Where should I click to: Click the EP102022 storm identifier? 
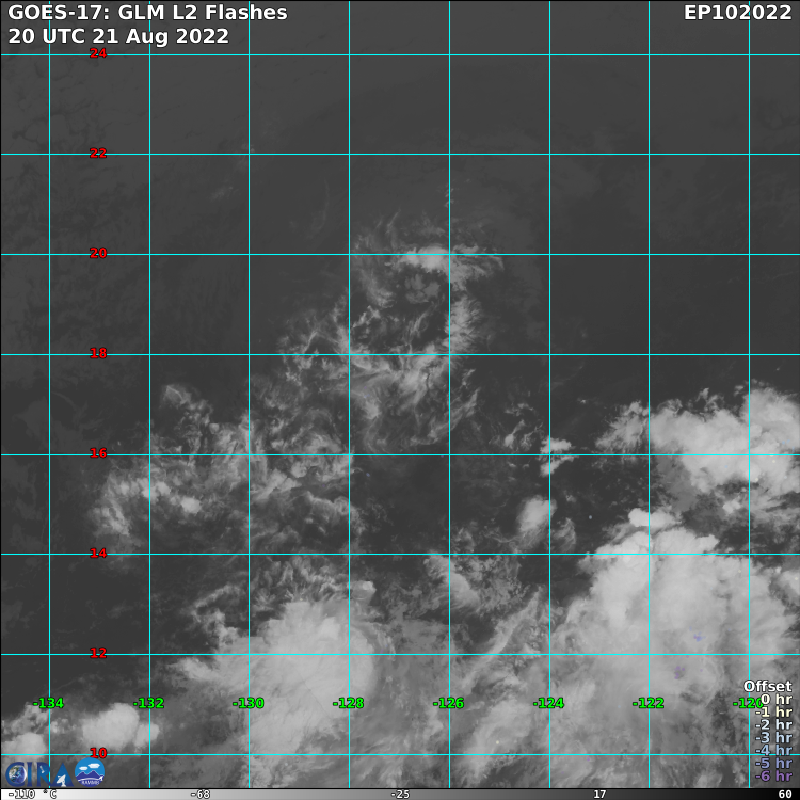coord(737,13)
